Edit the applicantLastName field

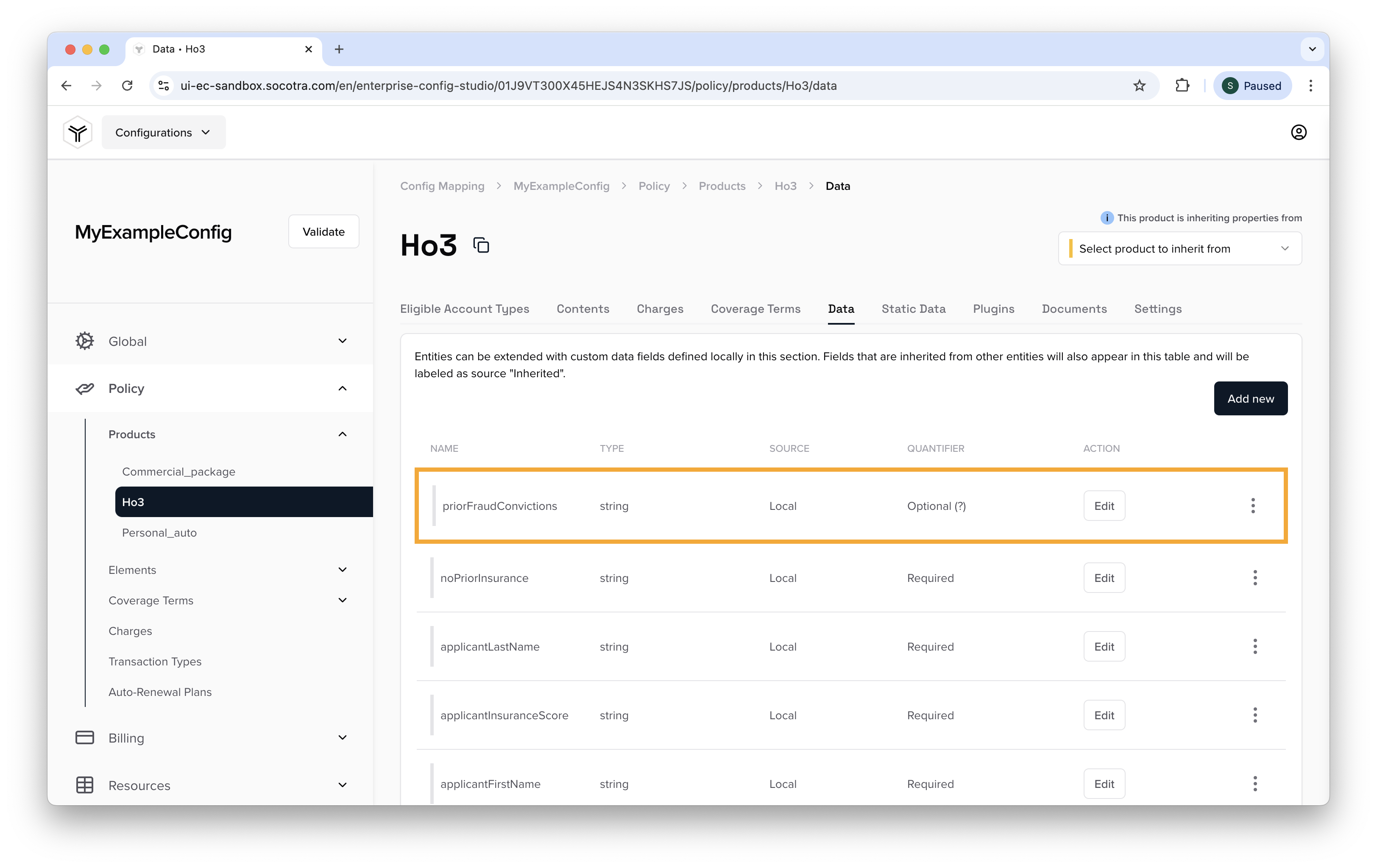coord(1104,646)
